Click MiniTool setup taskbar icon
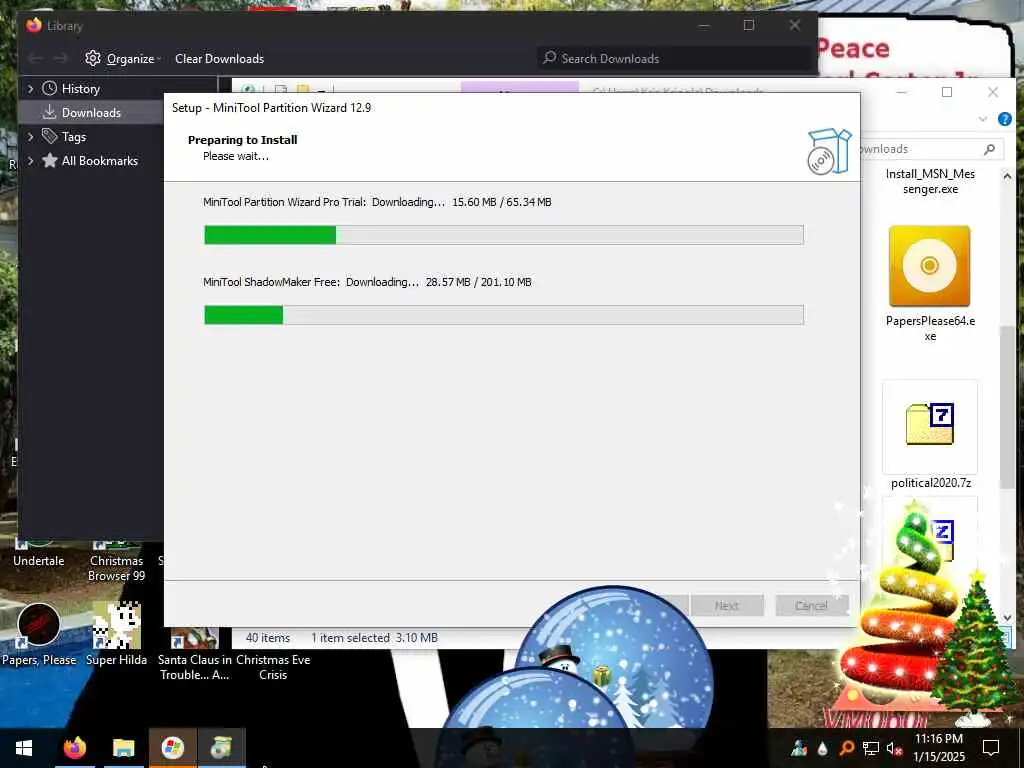The image size is (1024, 768). coord(221,748)
